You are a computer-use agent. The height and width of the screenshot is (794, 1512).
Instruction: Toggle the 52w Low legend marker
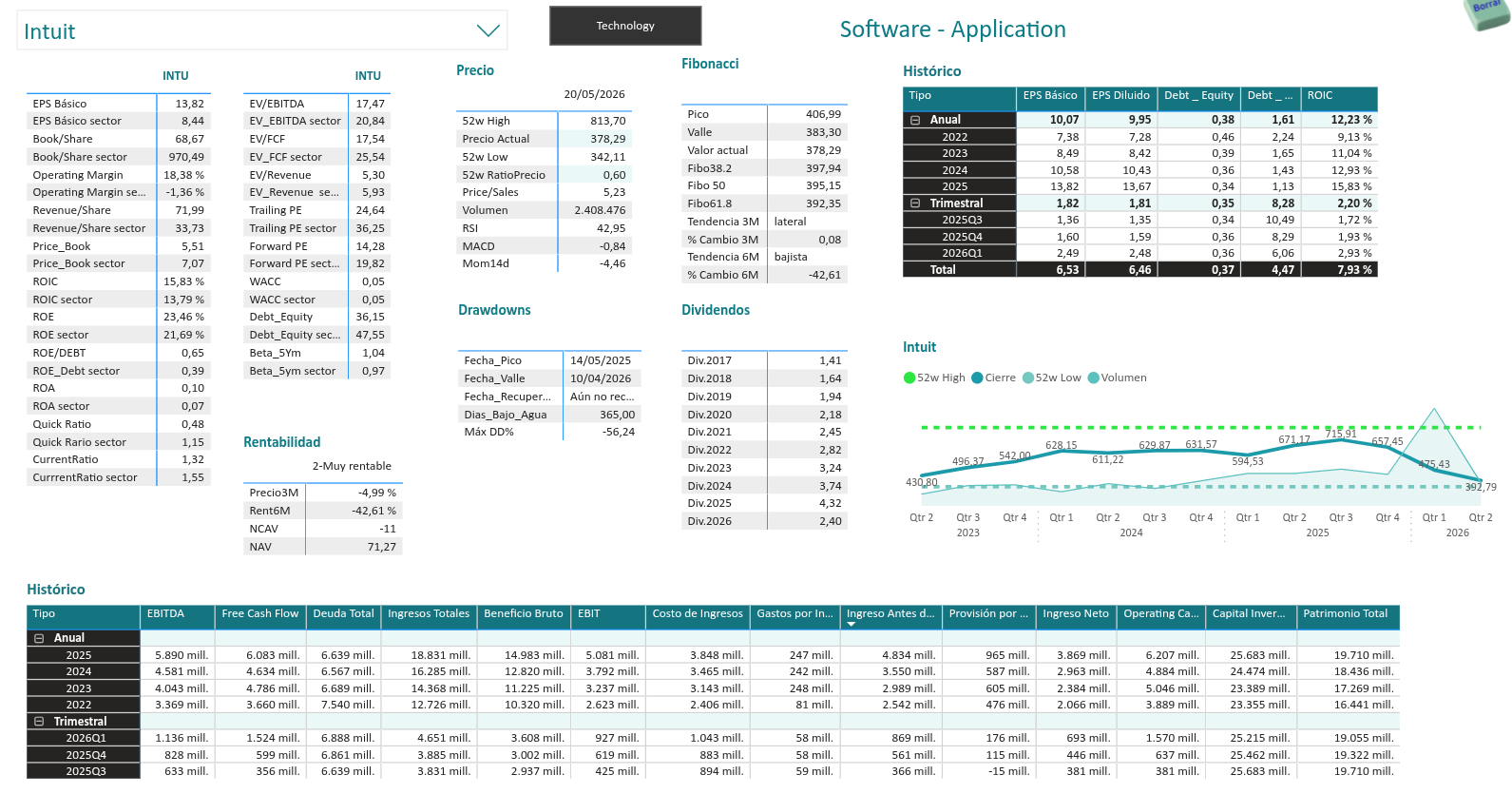[x=1028, y=378]
